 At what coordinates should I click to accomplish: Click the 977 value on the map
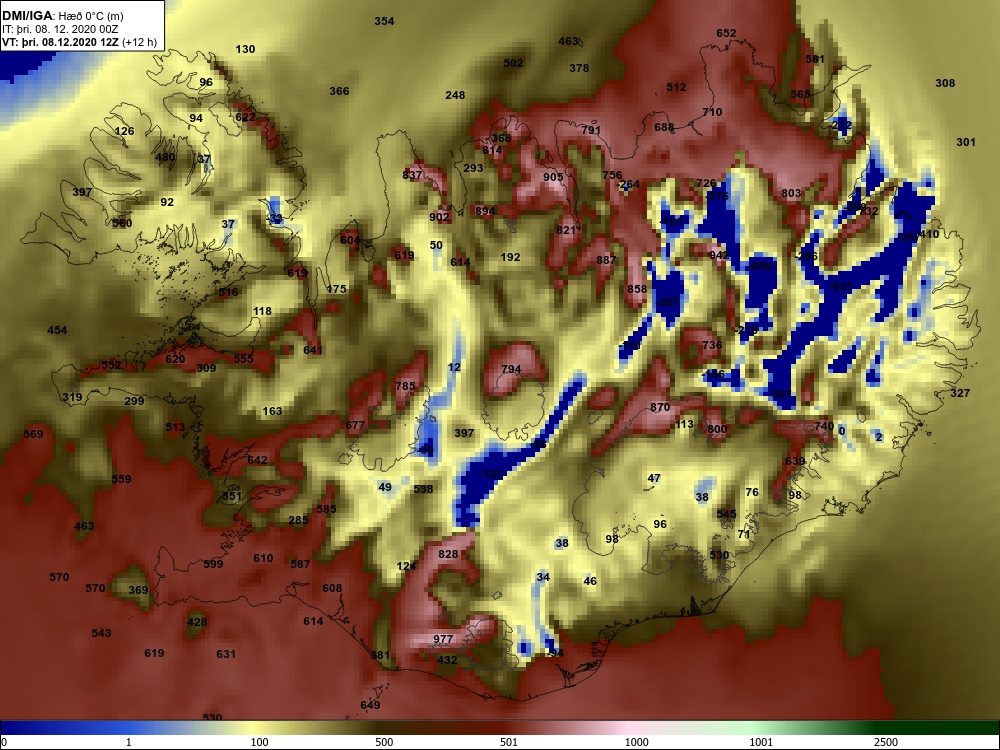pyautogui.click(x=443, y=639)
